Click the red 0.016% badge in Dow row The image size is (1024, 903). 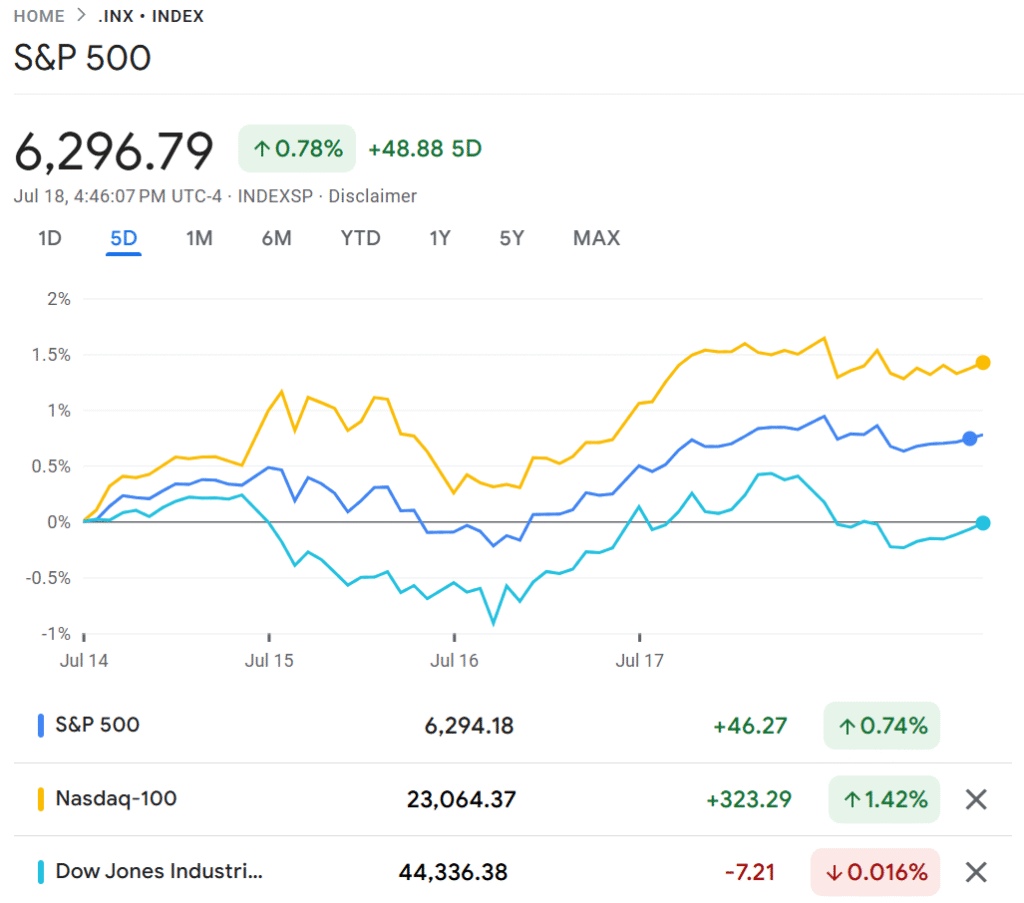click(x=875, y=872)
